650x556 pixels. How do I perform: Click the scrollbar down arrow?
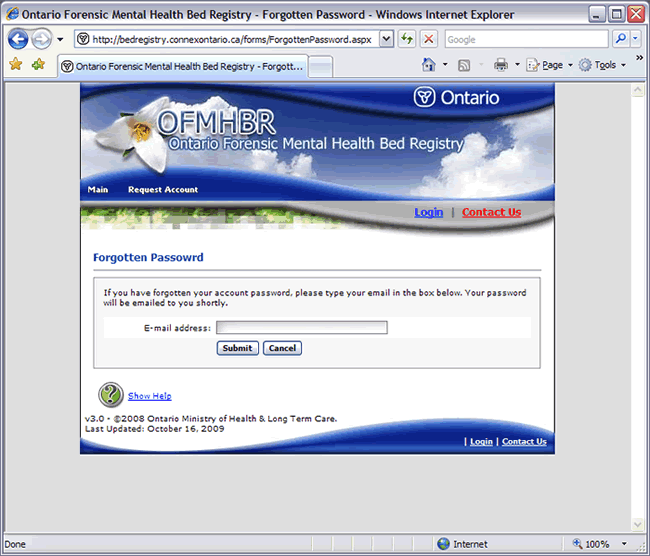point(638,524)
